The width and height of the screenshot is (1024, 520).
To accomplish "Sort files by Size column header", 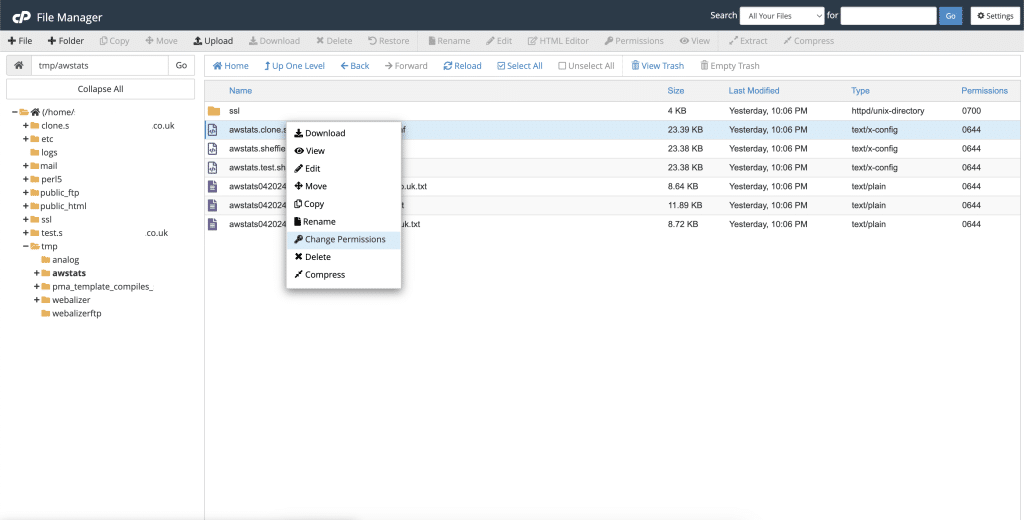I will (x=676, y=91).
